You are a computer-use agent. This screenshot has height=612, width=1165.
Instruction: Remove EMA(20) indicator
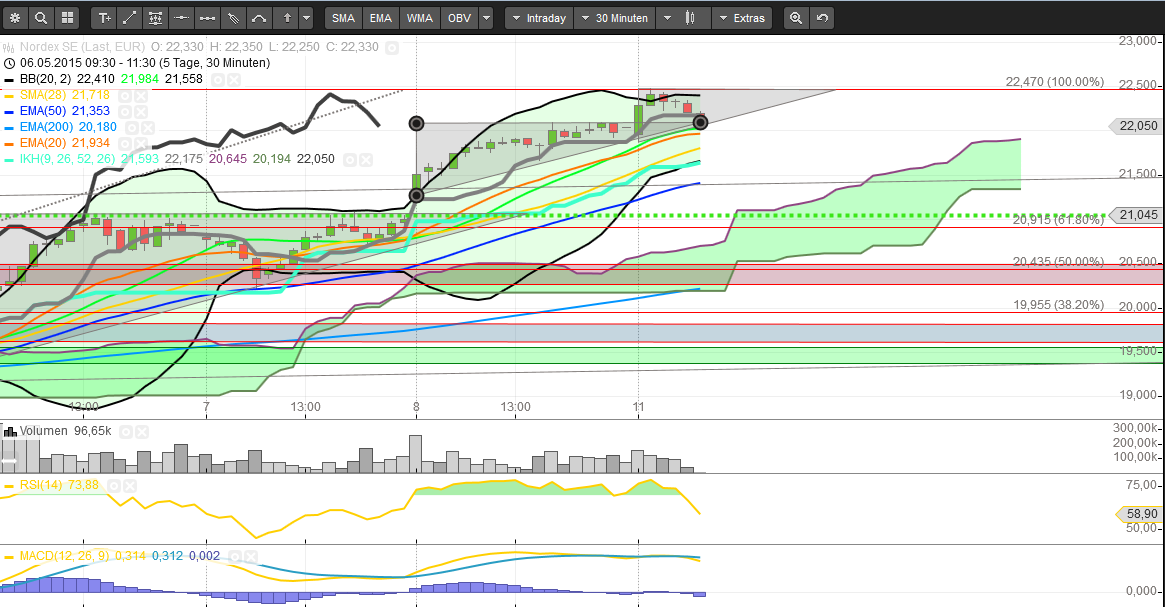point(140,143)
